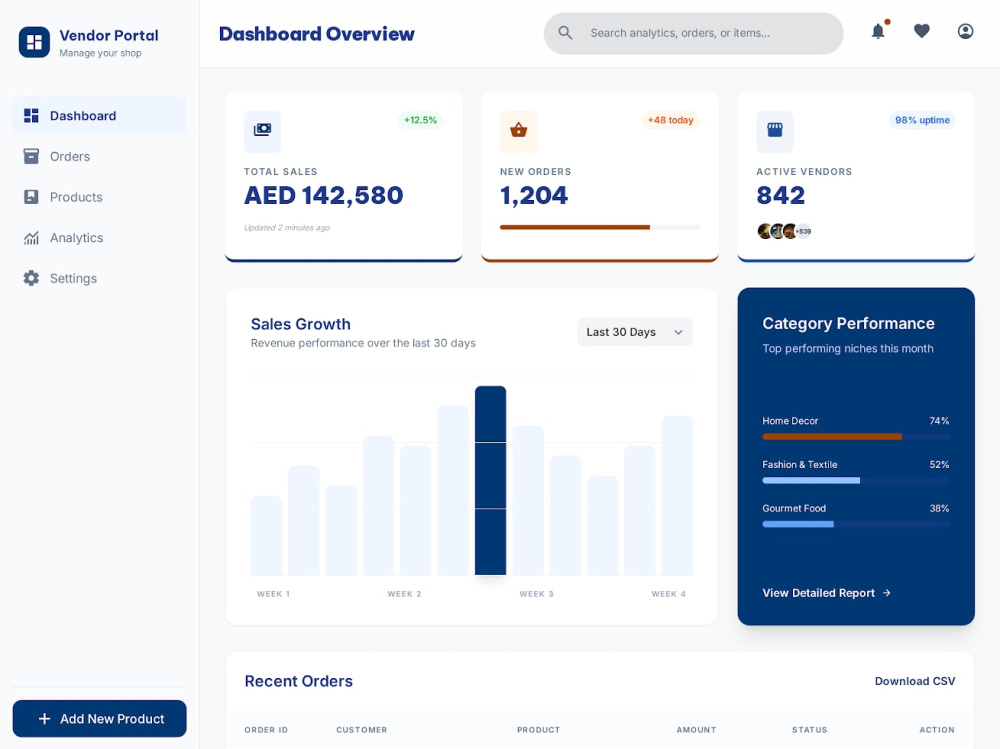This screenshot has width=1000, height=749.
Task: Open Products in the sidebar
Action: 99,197
